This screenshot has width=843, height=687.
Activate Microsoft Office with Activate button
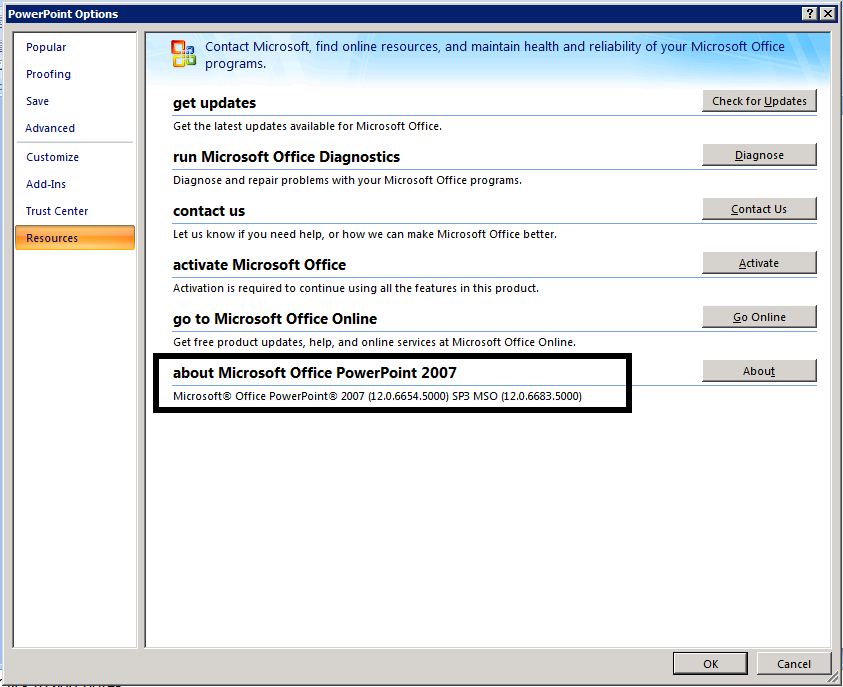(759, 263)
